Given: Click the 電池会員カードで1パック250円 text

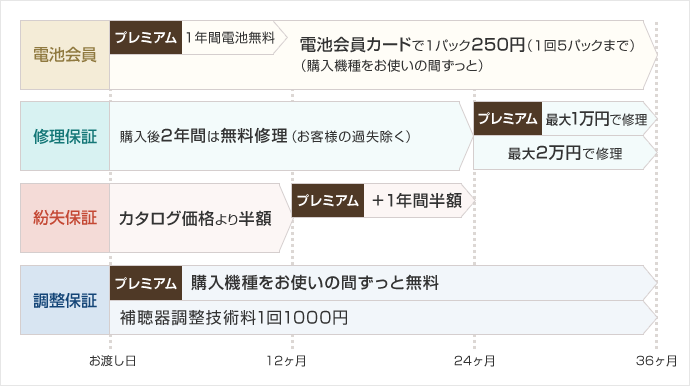Looking at the screenshot, I should 412,44.
